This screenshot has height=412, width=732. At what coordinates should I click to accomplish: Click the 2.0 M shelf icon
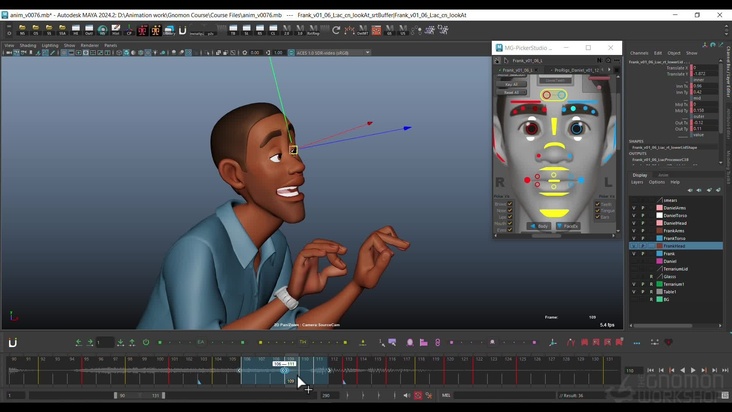(287, 30)
